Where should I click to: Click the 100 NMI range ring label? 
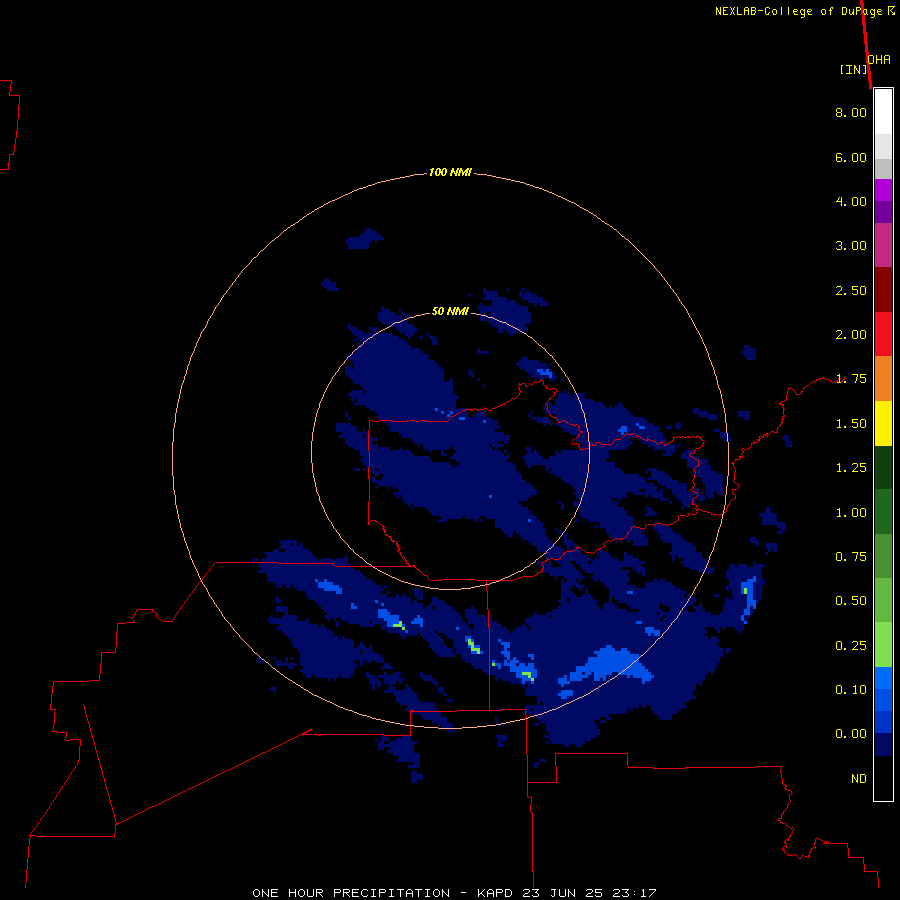pos(450,172)
